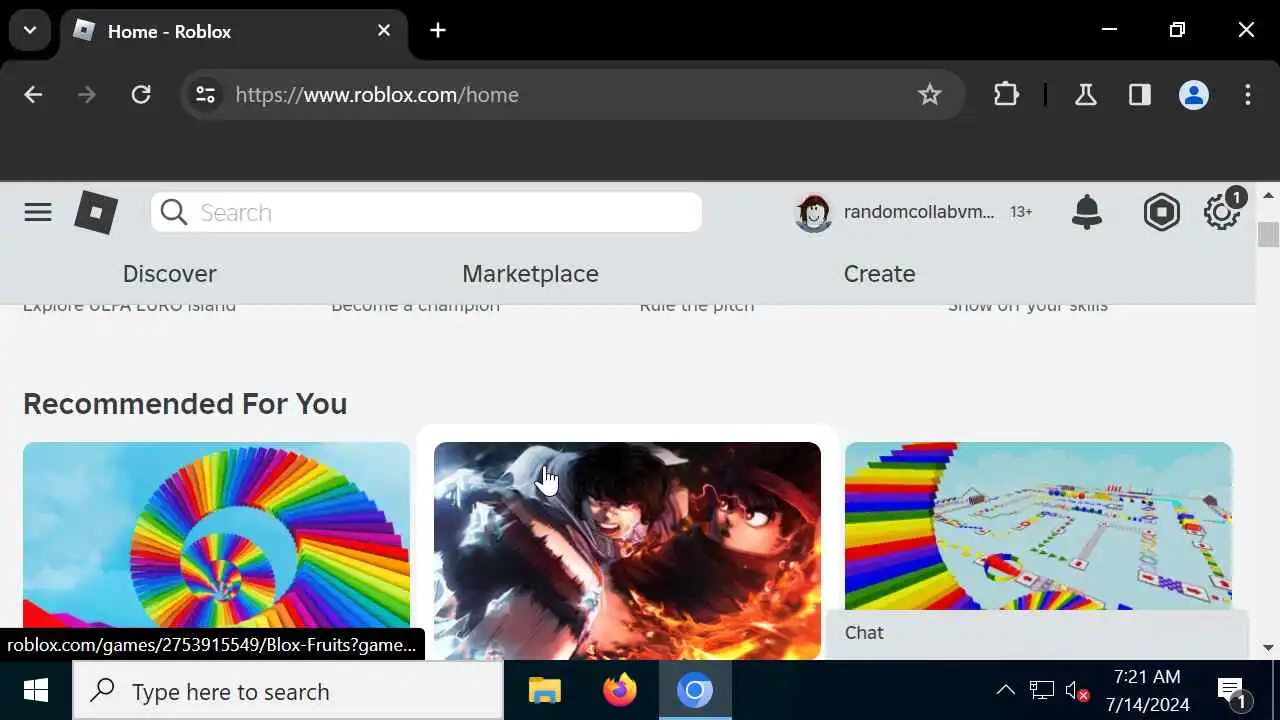Click the Roblox logo home icon
1280x720 pixels.
click(96, 212)
